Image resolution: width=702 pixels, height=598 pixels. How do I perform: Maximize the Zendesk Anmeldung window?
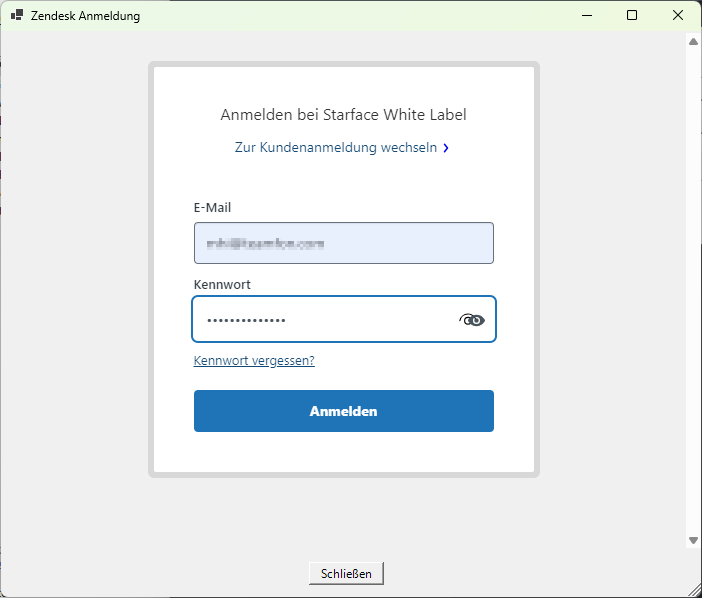pyautogui.click(x=632, y=16)
